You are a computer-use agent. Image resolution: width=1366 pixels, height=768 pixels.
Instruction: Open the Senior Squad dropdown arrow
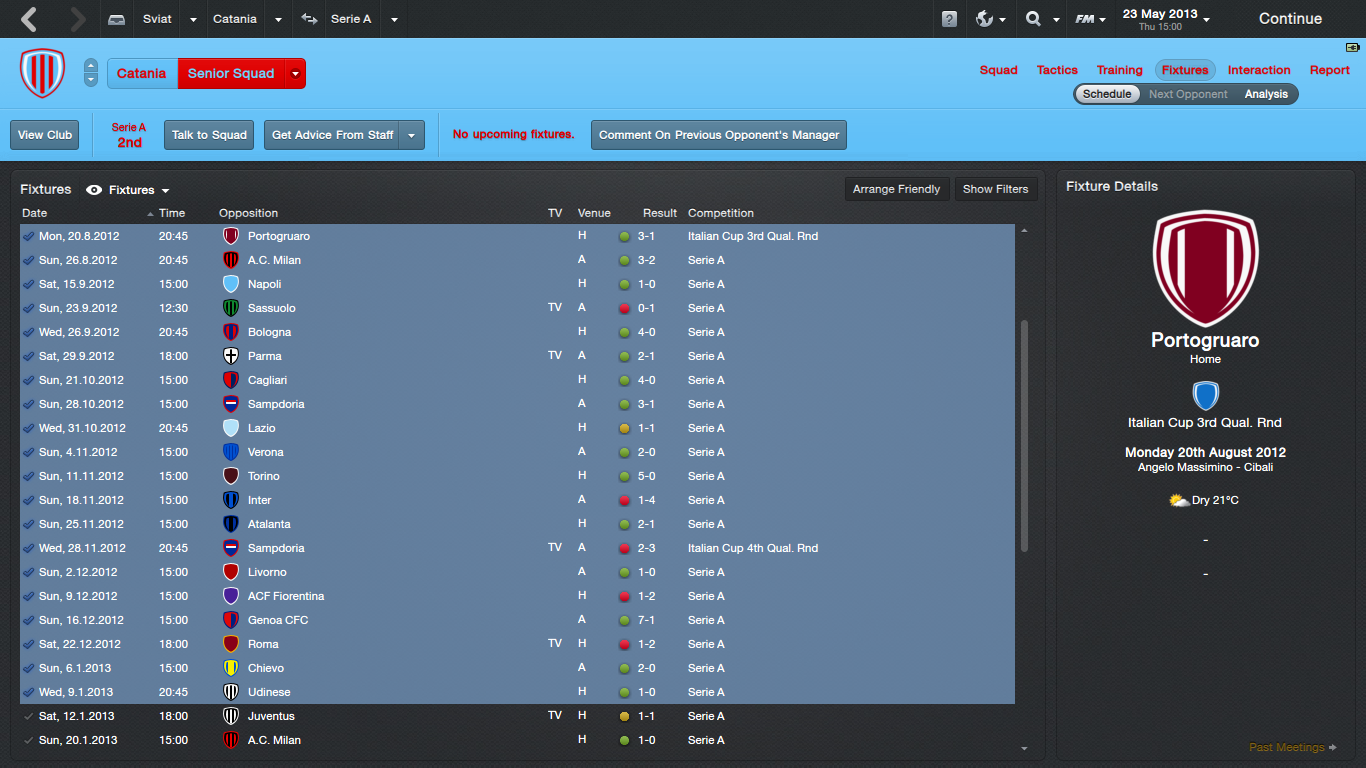[x=294, y=73]
